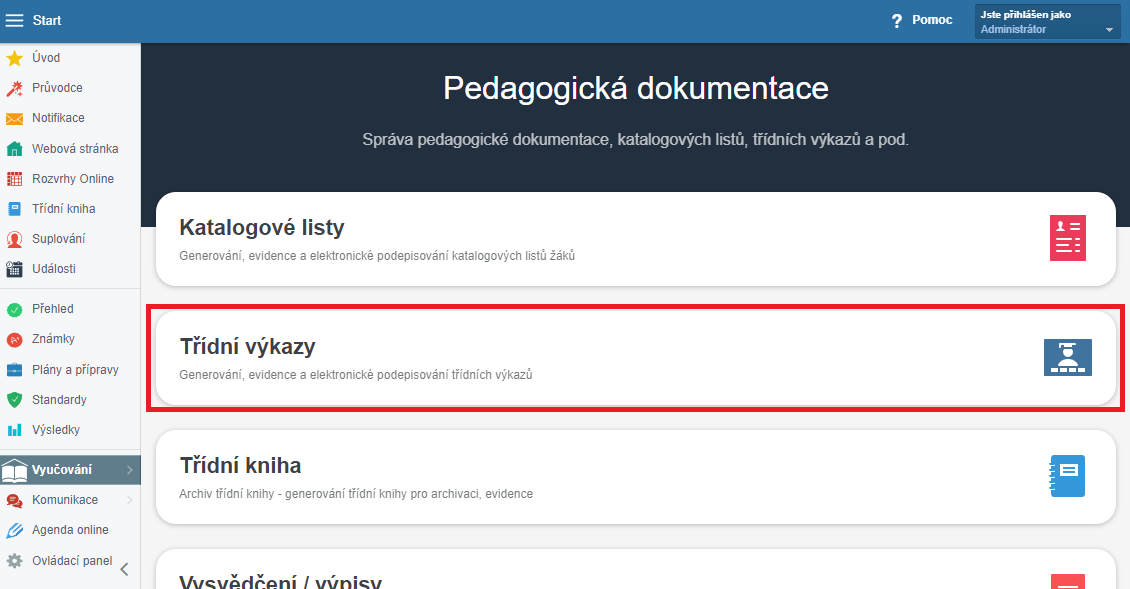Expand the Komunikace submenu chevron
Screen dimensions: 1130x589
(130, 500)
